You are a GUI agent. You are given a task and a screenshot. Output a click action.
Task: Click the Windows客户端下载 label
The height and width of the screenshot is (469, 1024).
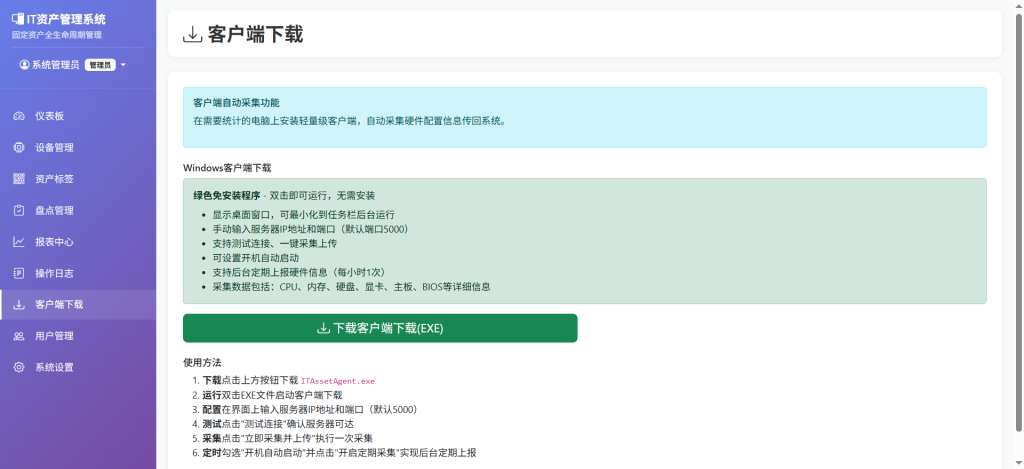point(227,168)
